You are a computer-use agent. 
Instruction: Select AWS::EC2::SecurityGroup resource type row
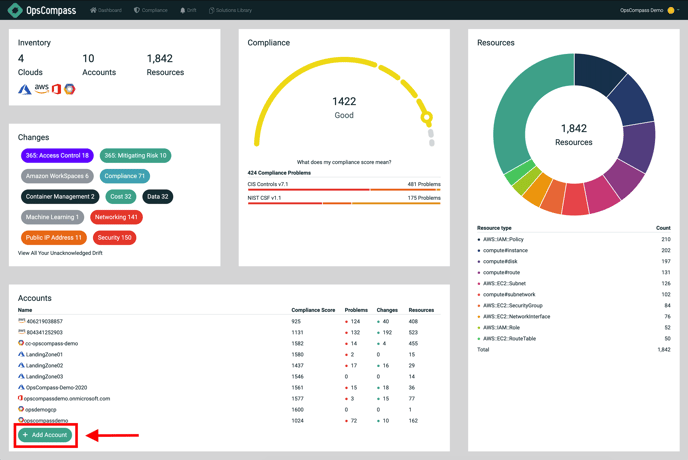574,305
